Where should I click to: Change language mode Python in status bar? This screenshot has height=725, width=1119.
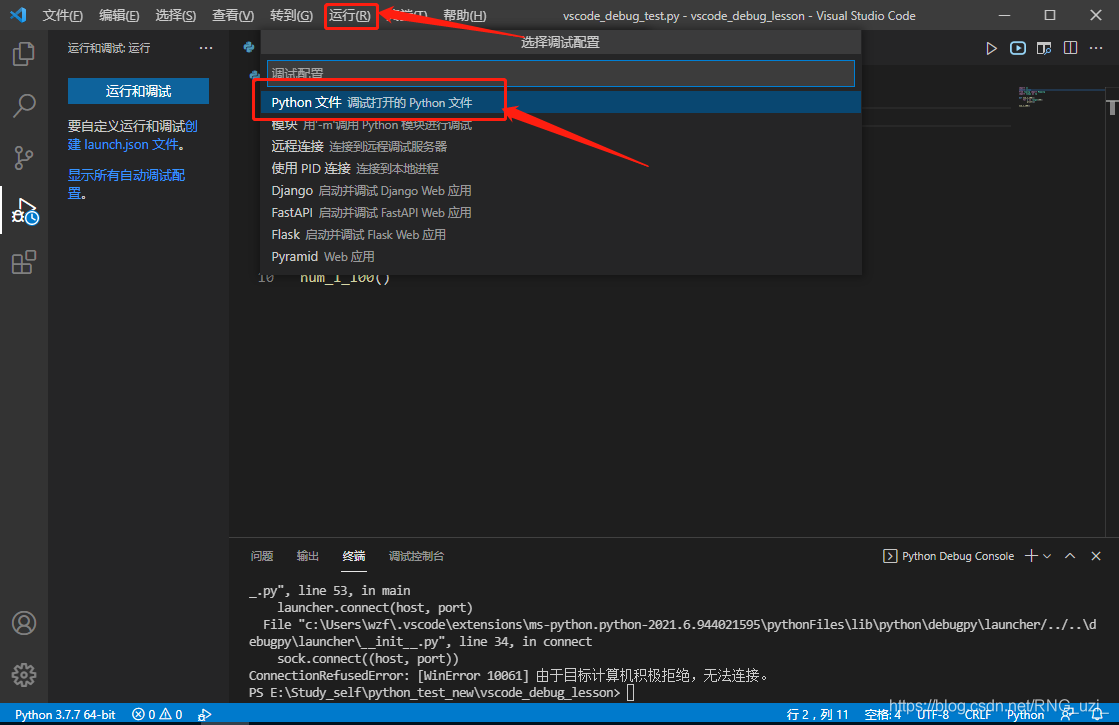(x=1025, y=714)
